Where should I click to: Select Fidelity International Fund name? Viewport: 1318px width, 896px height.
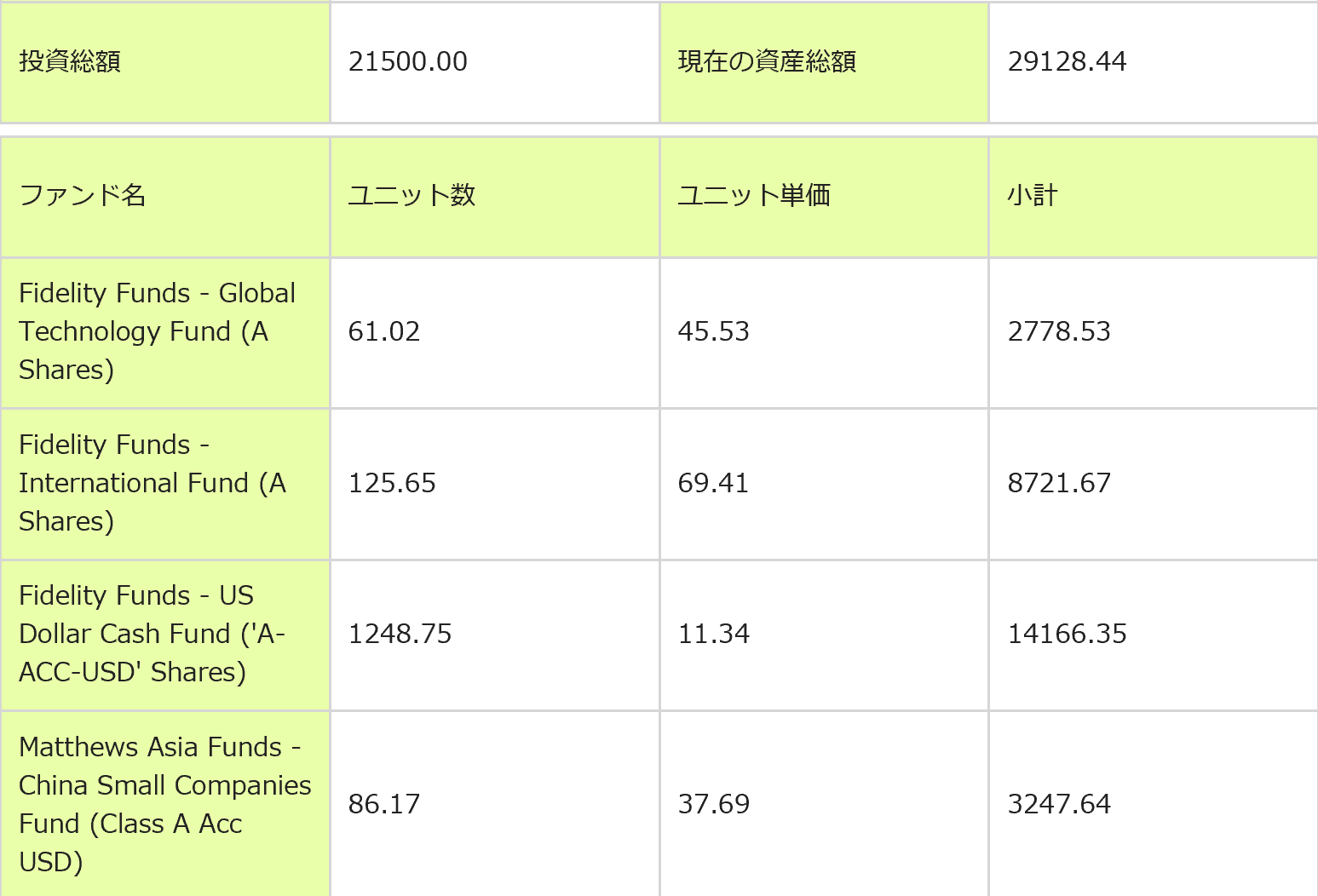click(153, 483)
